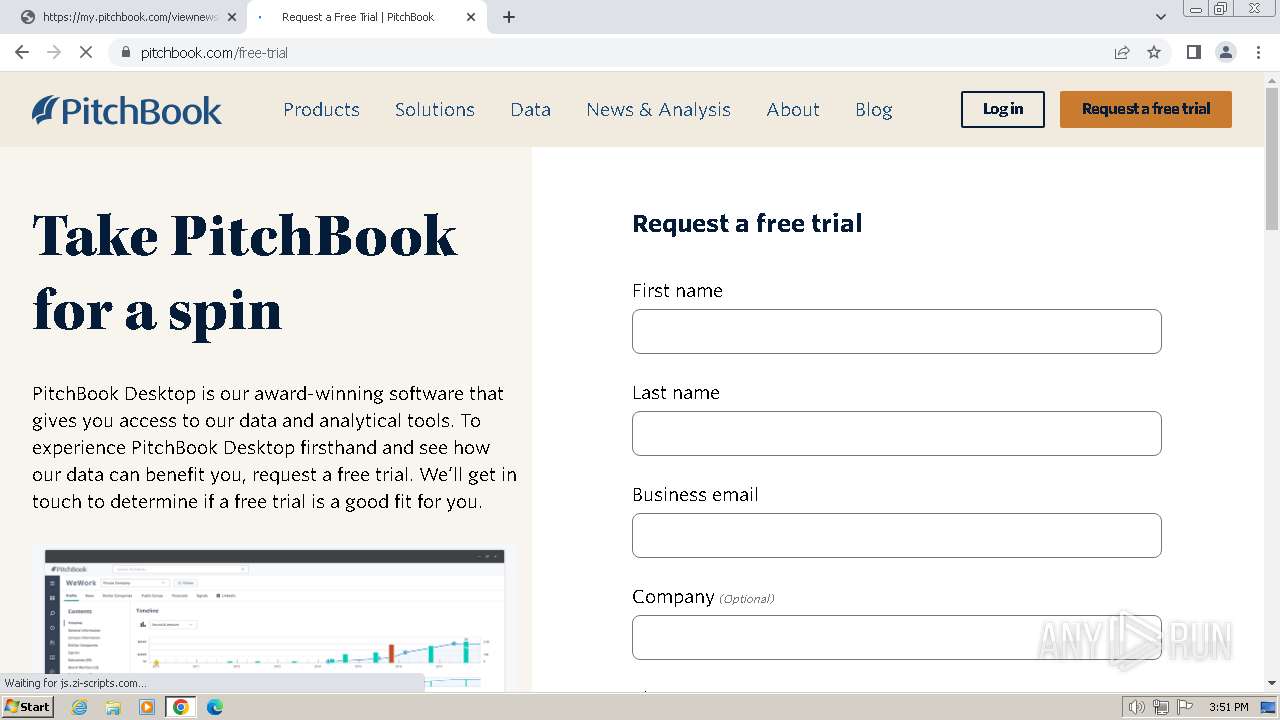Go to the Blog page
Image resolution: width=1280 pixels, height=720 pixels.
(874, 110)
